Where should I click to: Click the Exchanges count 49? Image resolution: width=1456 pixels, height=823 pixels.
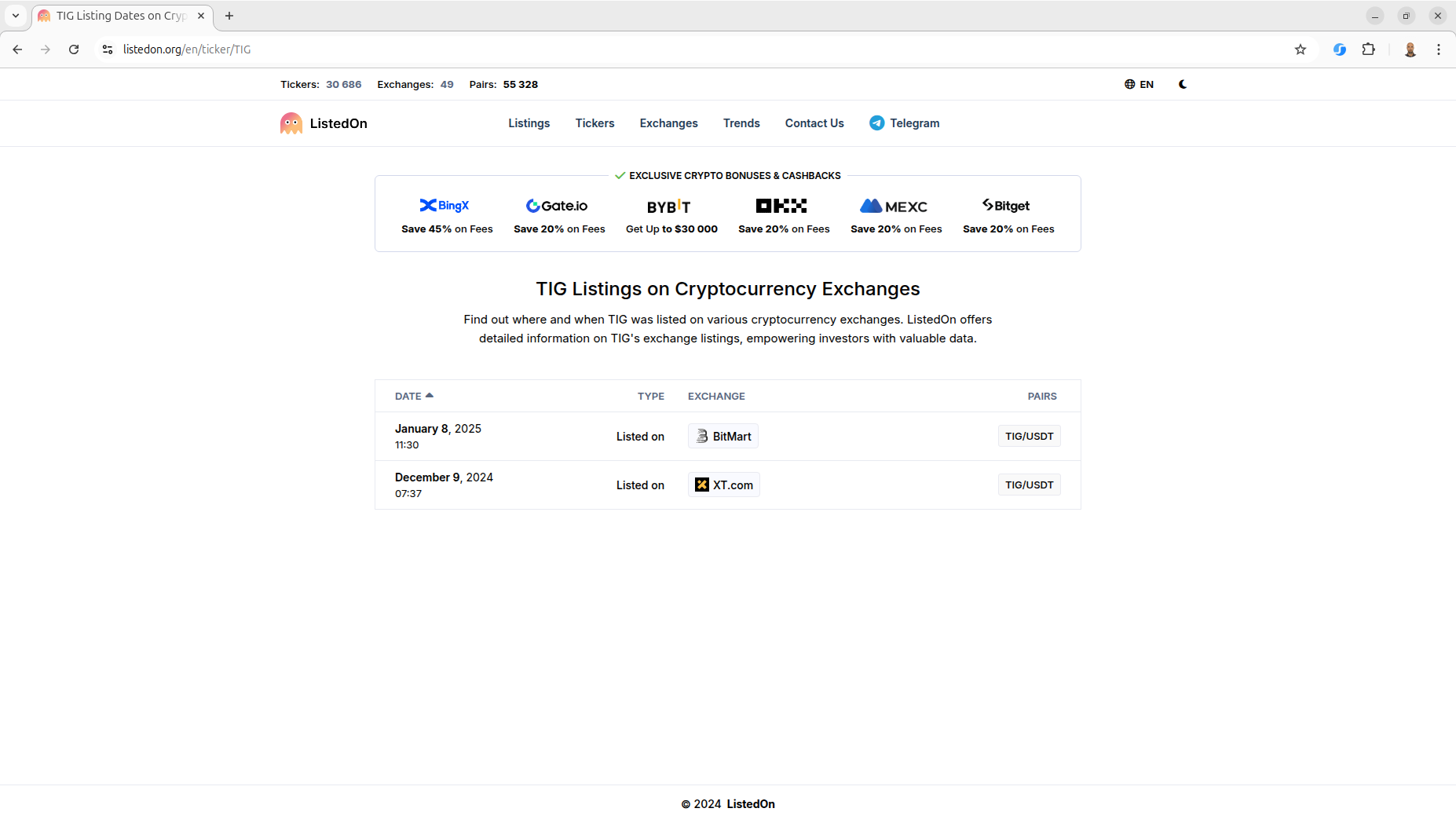click(447, 85)
